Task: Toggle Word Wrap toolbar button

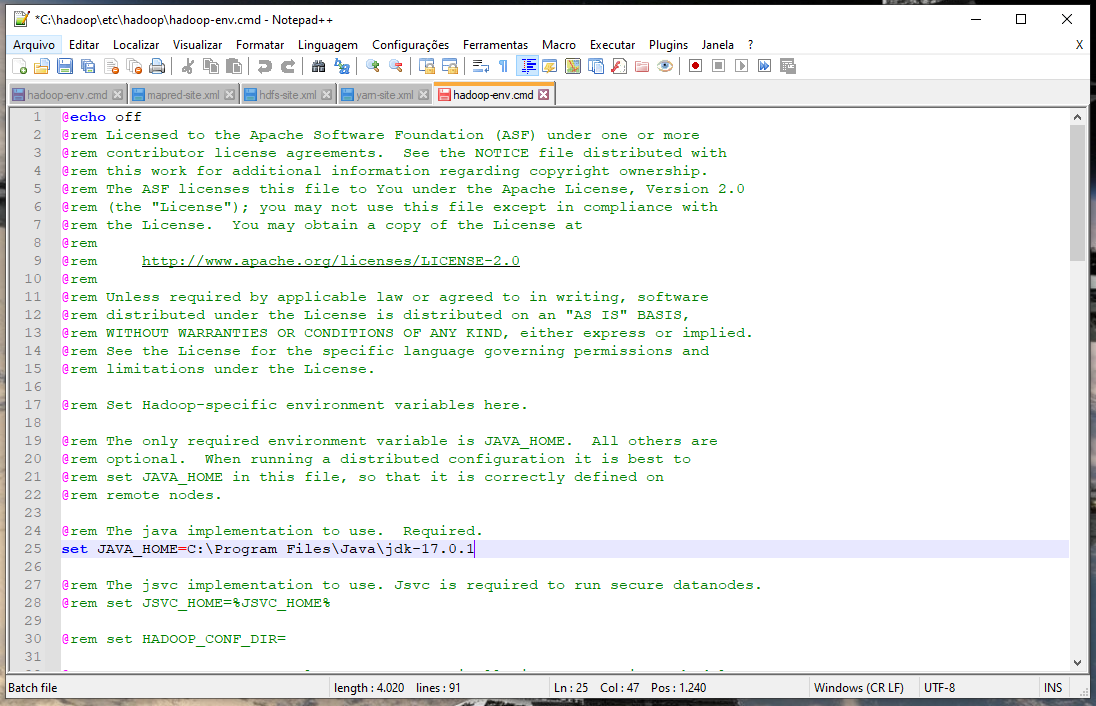Action: tap(480, 66)
